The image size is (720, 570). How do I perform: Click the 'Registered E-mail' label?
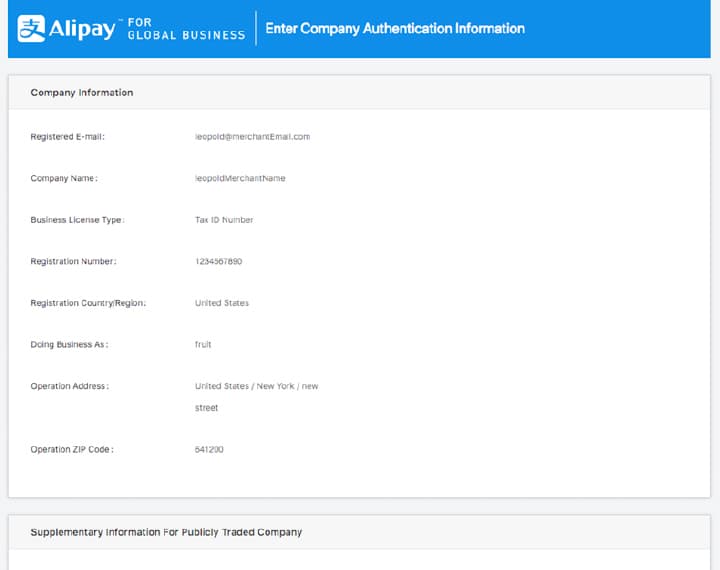click(67, 137)
